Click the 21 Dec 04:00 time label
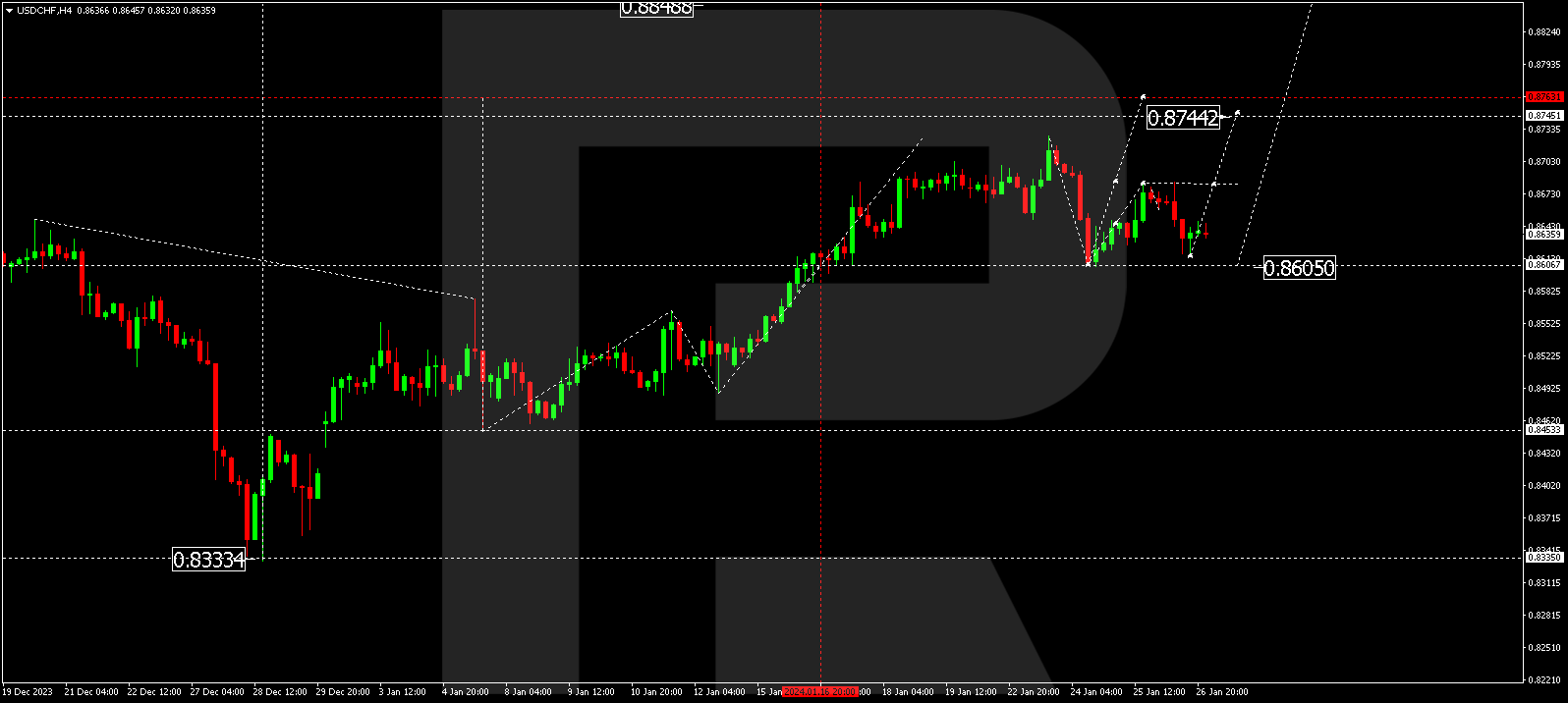This screenshot has width=1568, height=703. [91, 692]
